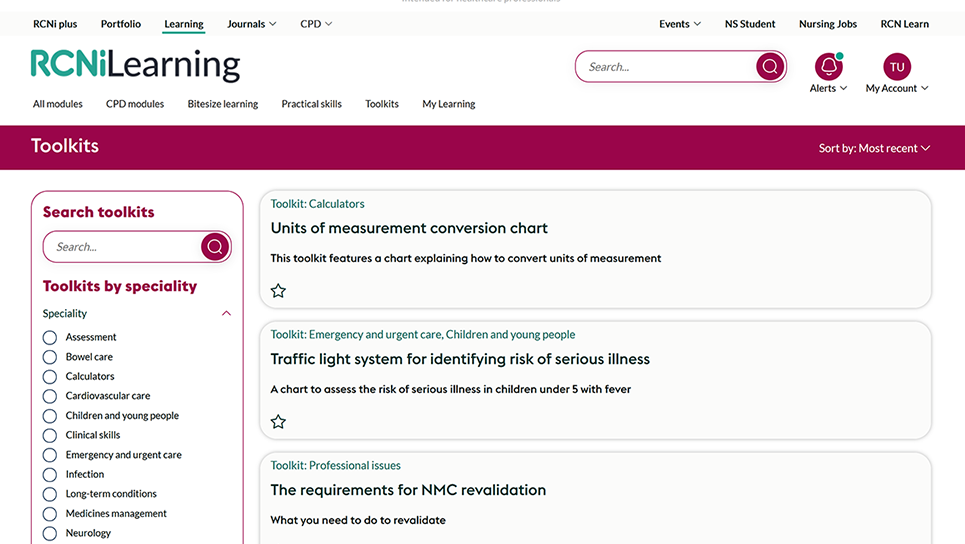Expand the CPD dropdown menu
This screenshot has height=544, width=965.
tap(316, 24)
